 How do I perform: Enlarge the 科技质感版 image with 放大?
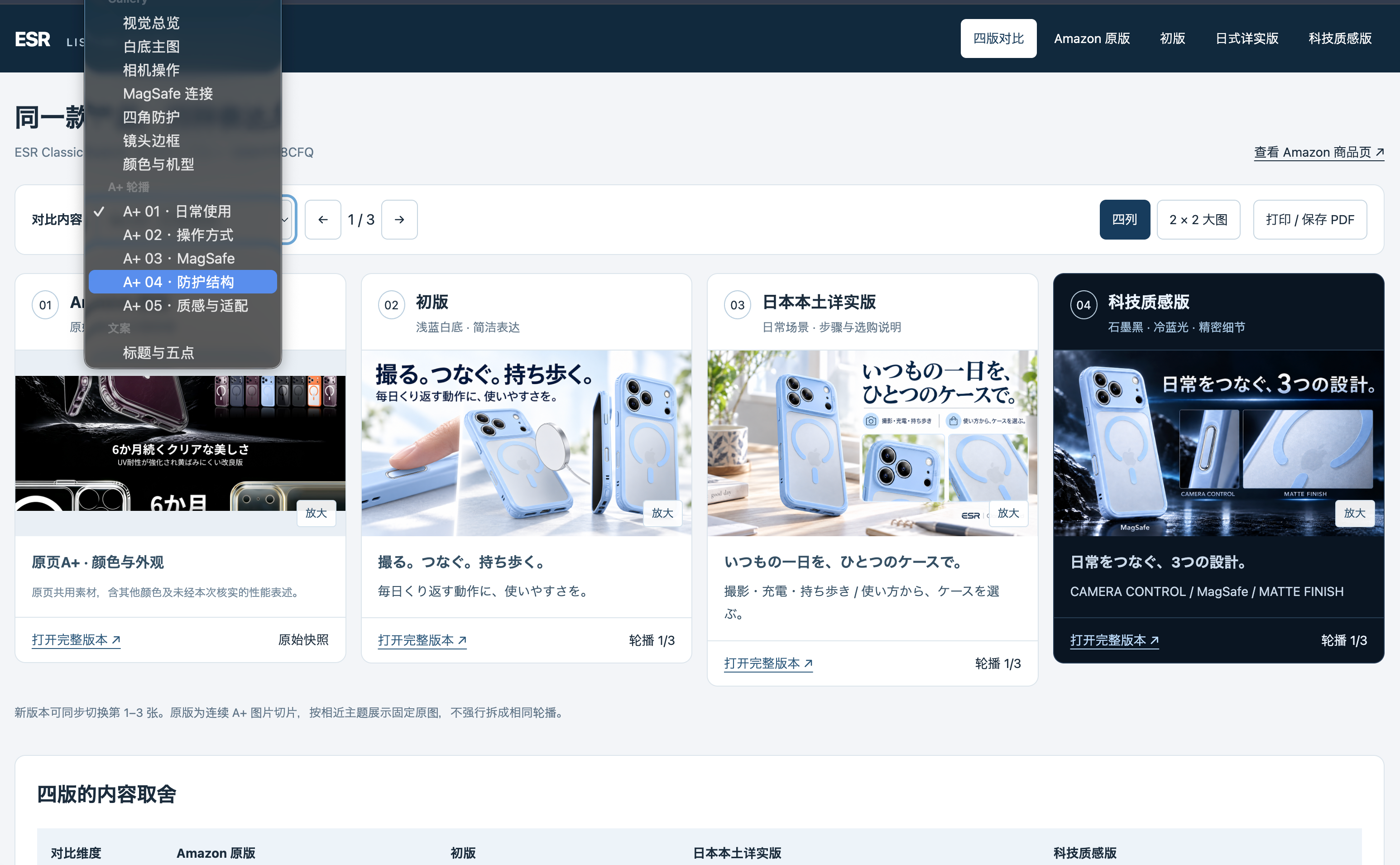(1354, 513)
